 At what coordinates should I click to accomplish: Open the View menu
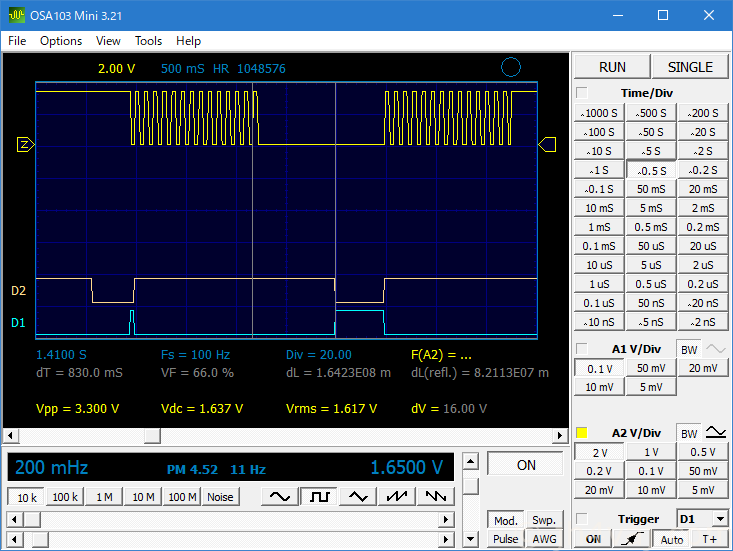tap(108, 41)
